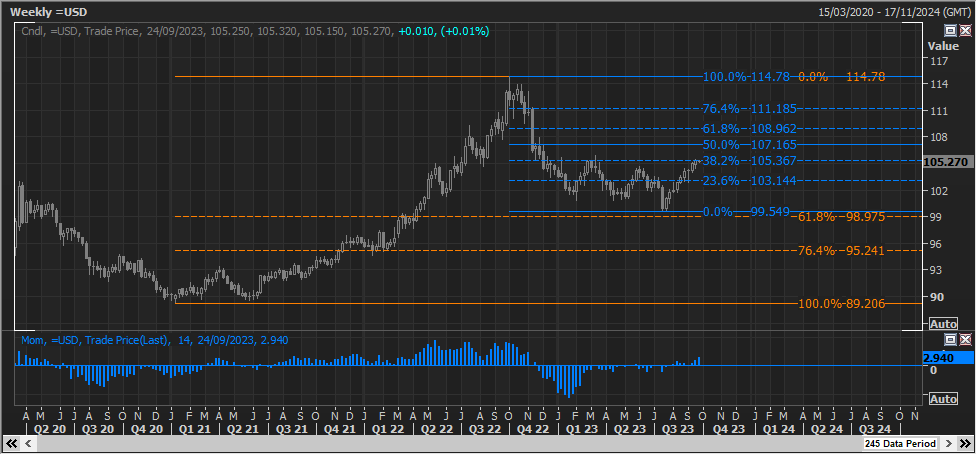The height and width of the screenshot is (455, 977).
Task: Select the 38.2% 105.367 retracement label
Action: tap(750, 161)
